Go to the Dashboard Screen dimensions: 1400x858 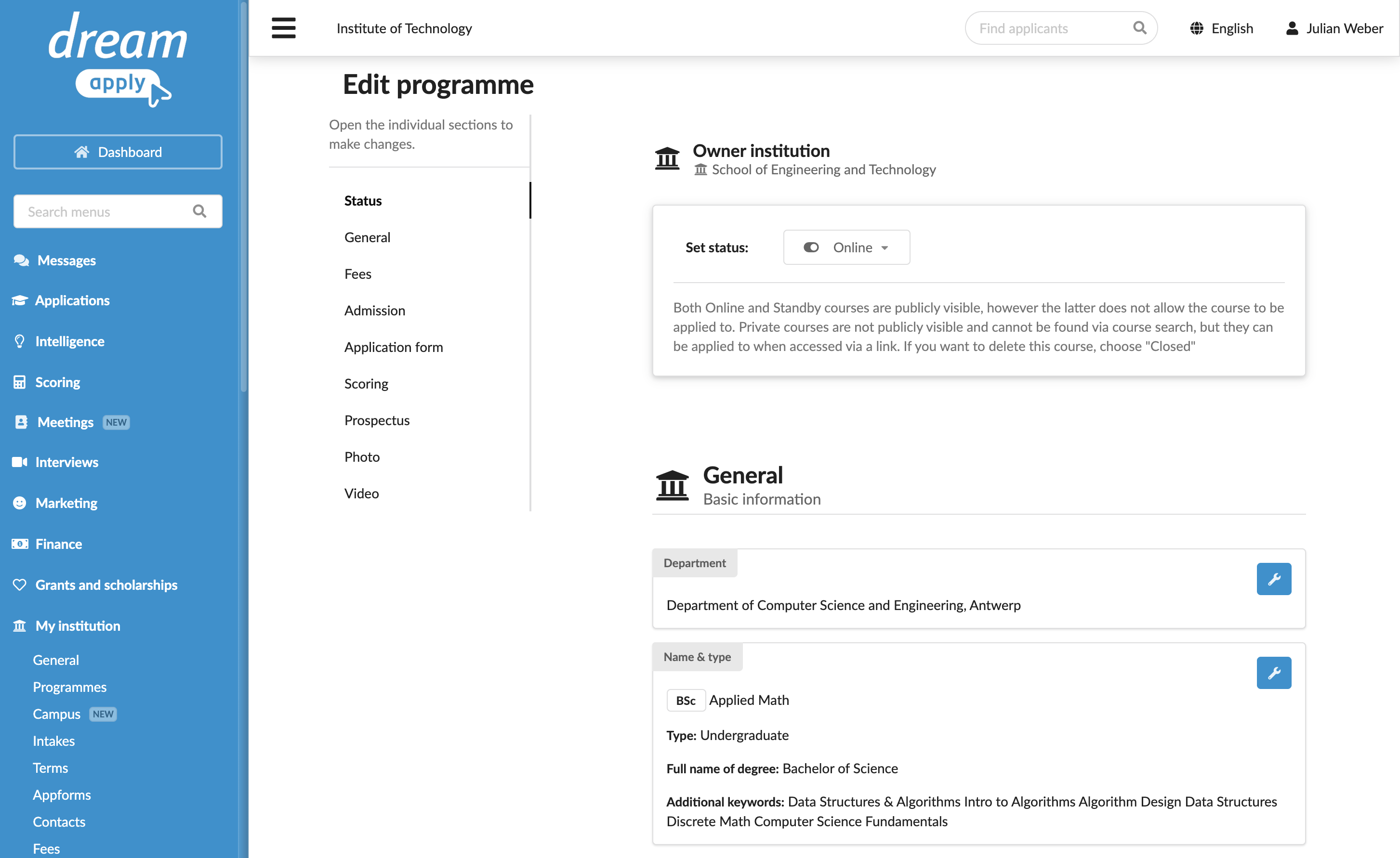coord(118,152)
